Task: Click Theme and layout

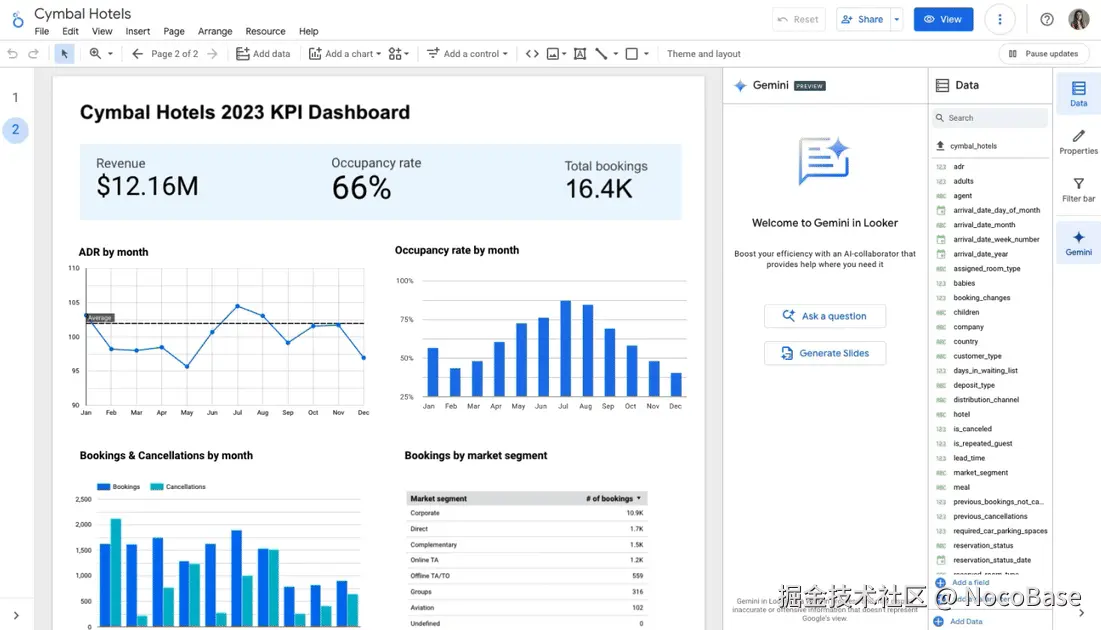Action: (703, 53)
